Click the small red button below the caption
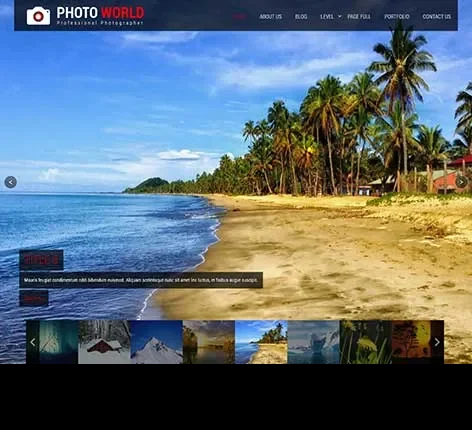This screenshot has height=430, width=472. tap(34, 298)
